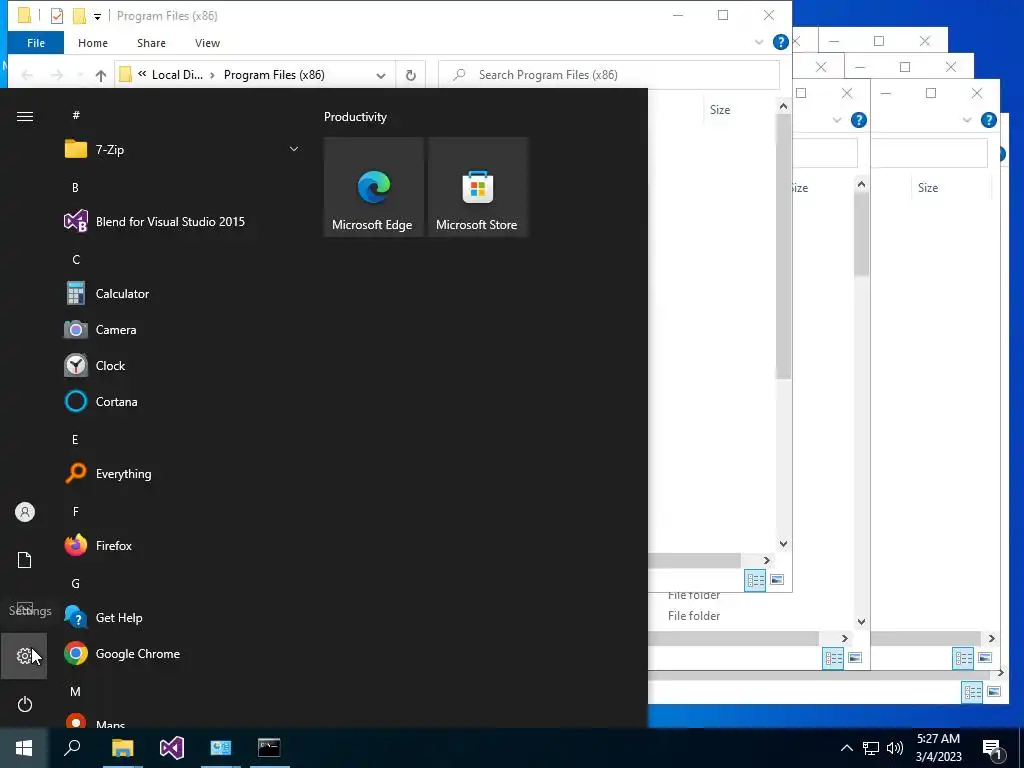Open the address bar history dropdown
Screen dimensions: 1024x768
381,75
